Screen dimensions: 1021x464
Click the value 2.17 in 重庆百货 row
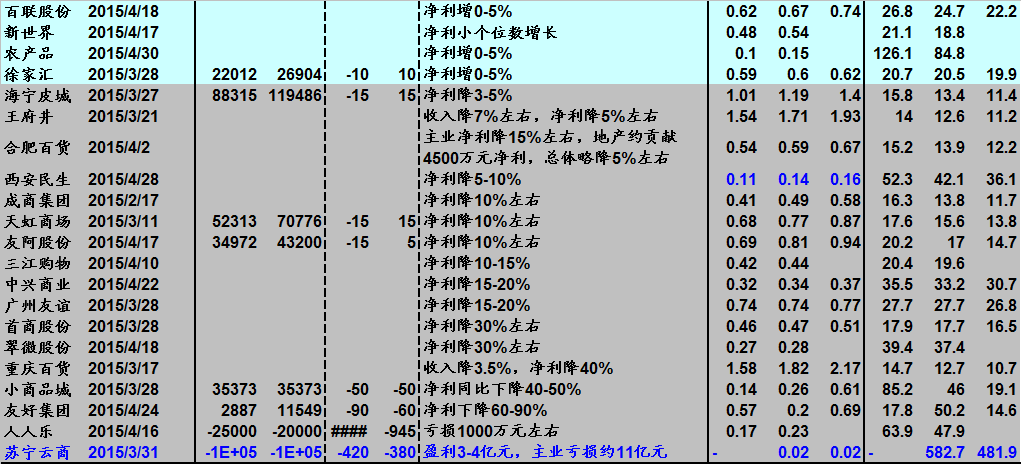(x=845, y=368)
